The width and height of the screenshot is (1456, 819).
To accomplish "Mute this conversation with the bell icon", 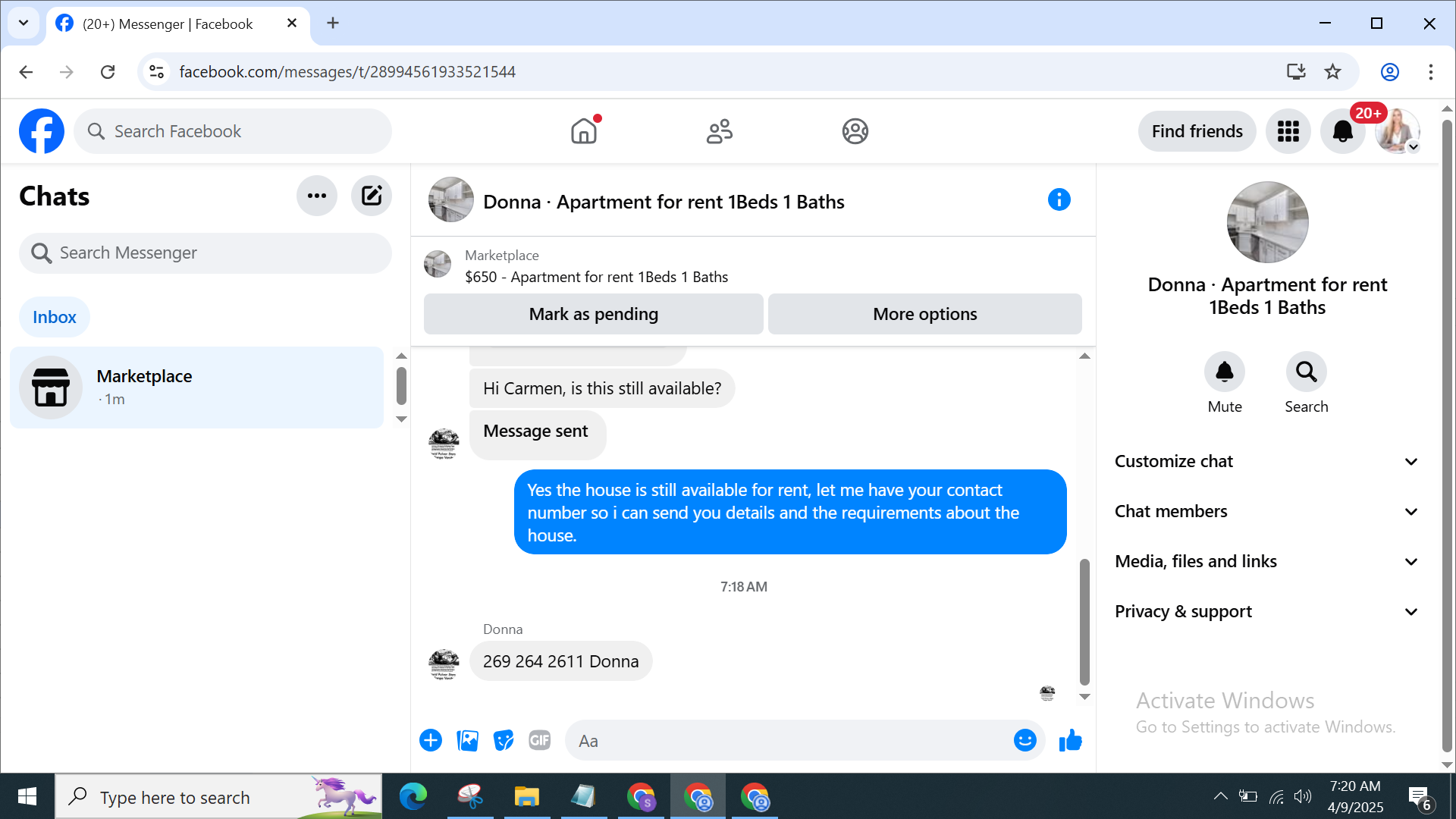I will [x=1225, y=372].
